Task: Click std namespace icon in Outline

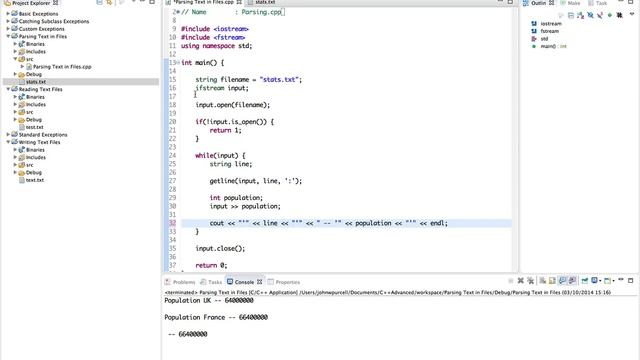Action: click(x=534, y=39)
